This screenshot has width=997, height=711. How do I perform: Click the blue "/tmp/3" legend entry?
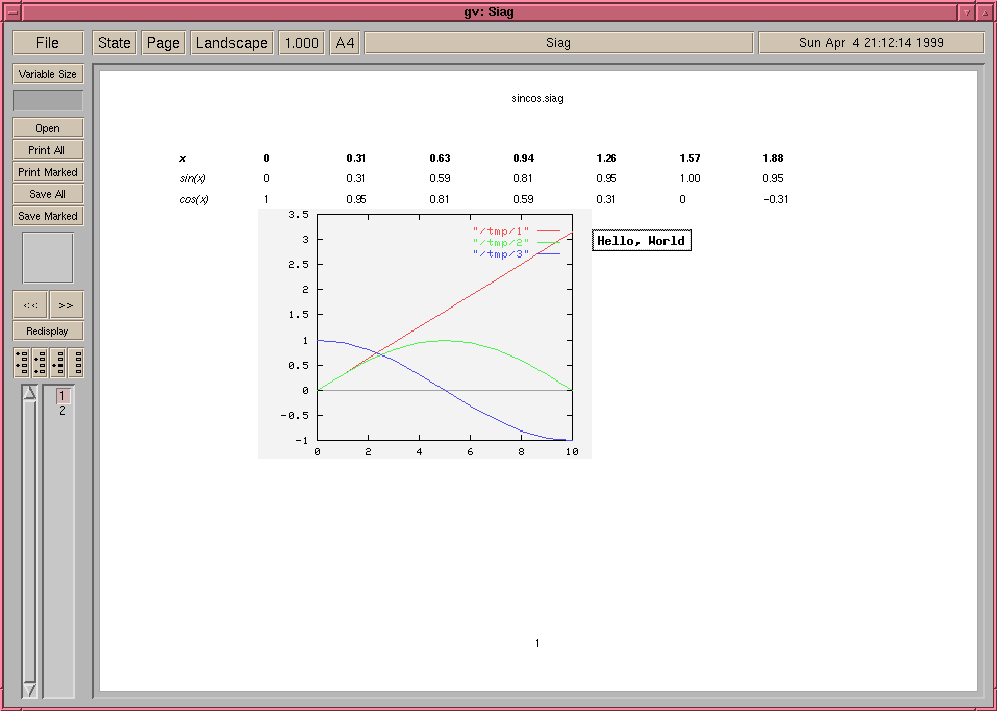pyautogui.click(x=516, y=254)
